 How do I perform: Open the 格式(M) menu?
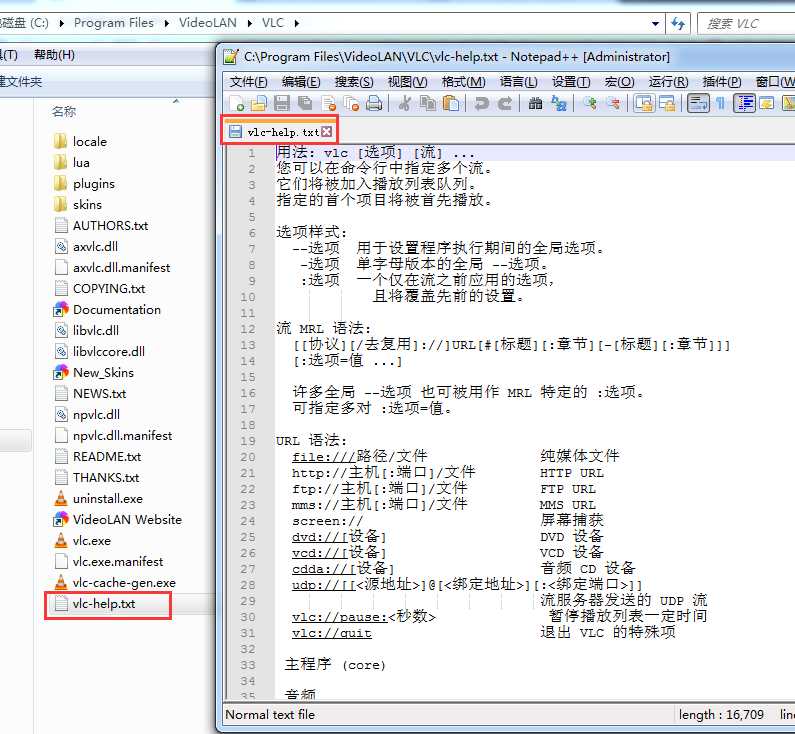[463, 82]
